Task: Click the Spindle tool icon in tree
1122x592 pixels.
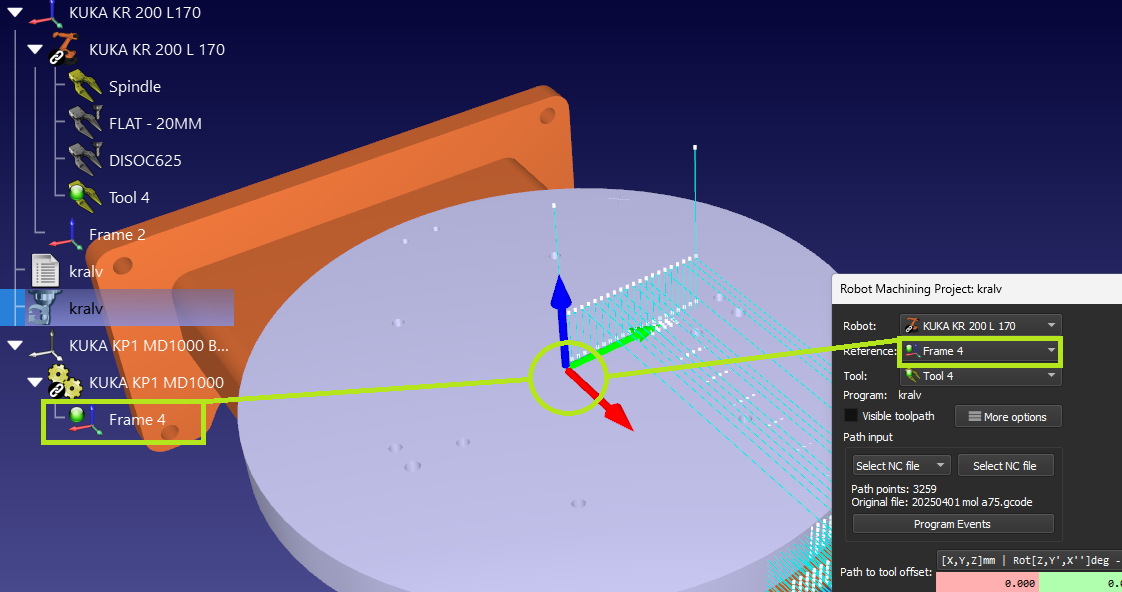Action: (85, 86)
